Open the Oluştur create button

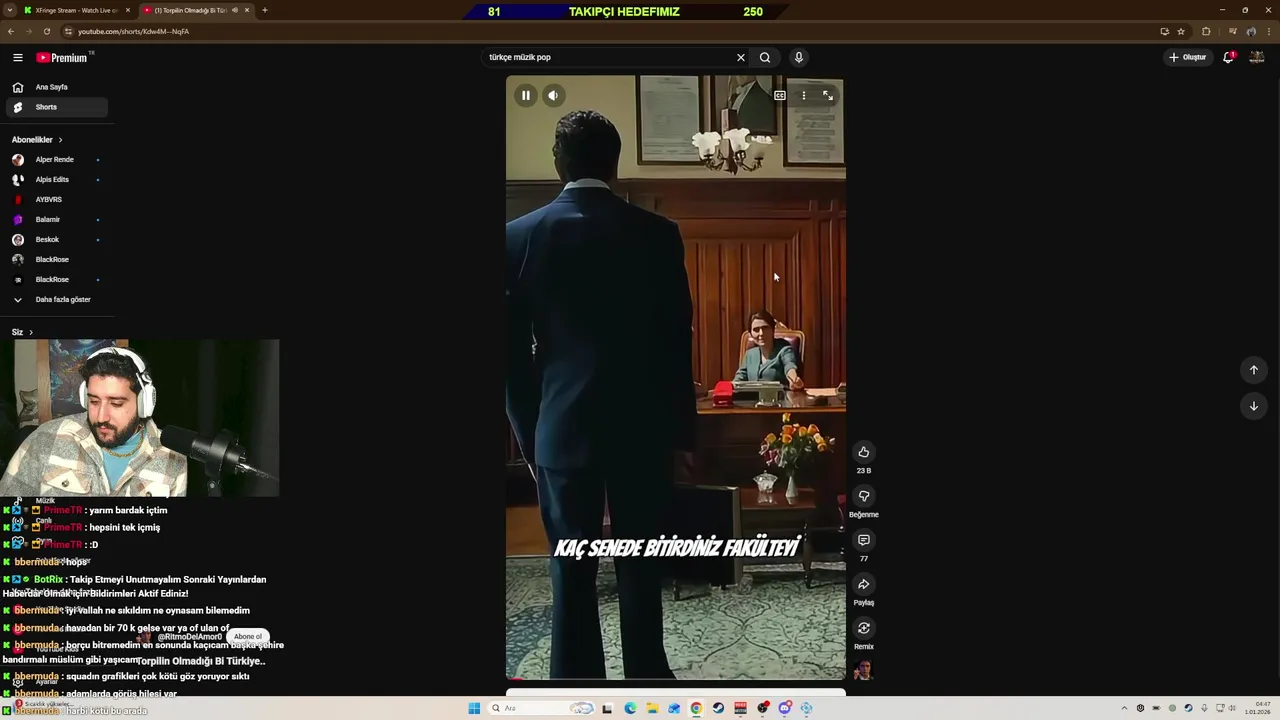click(1188, 57)
